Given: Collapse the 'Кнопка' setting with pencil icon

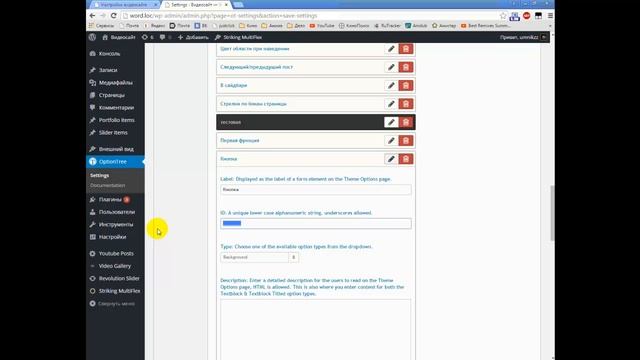Looking at the screenshot, I should [x=391, y=159].
